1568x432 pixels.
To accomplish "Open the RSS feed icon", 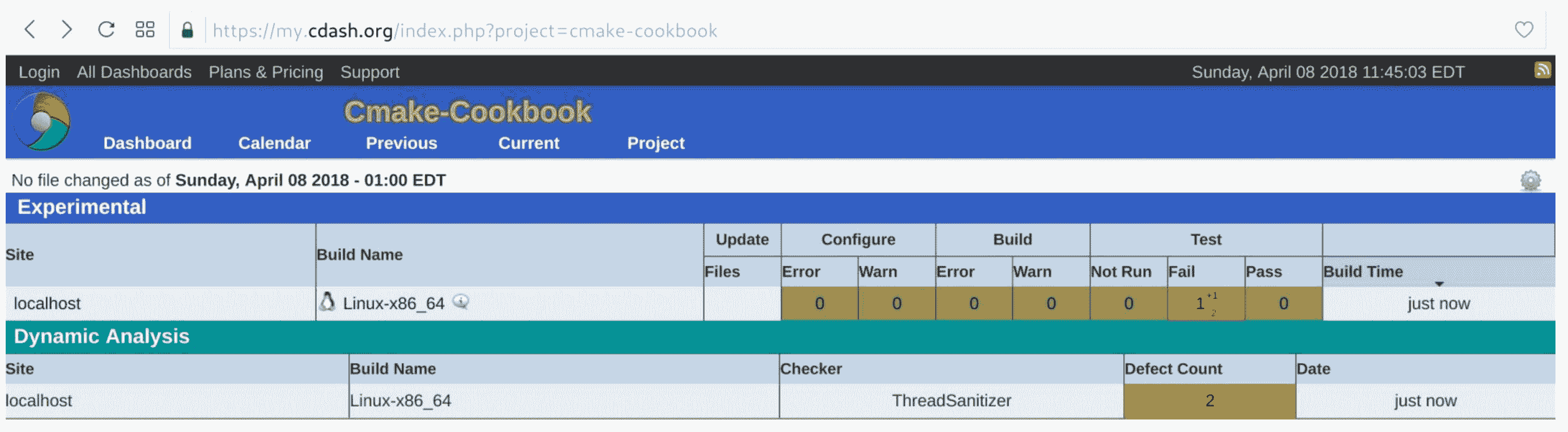I will click(x=1542, y=71).
